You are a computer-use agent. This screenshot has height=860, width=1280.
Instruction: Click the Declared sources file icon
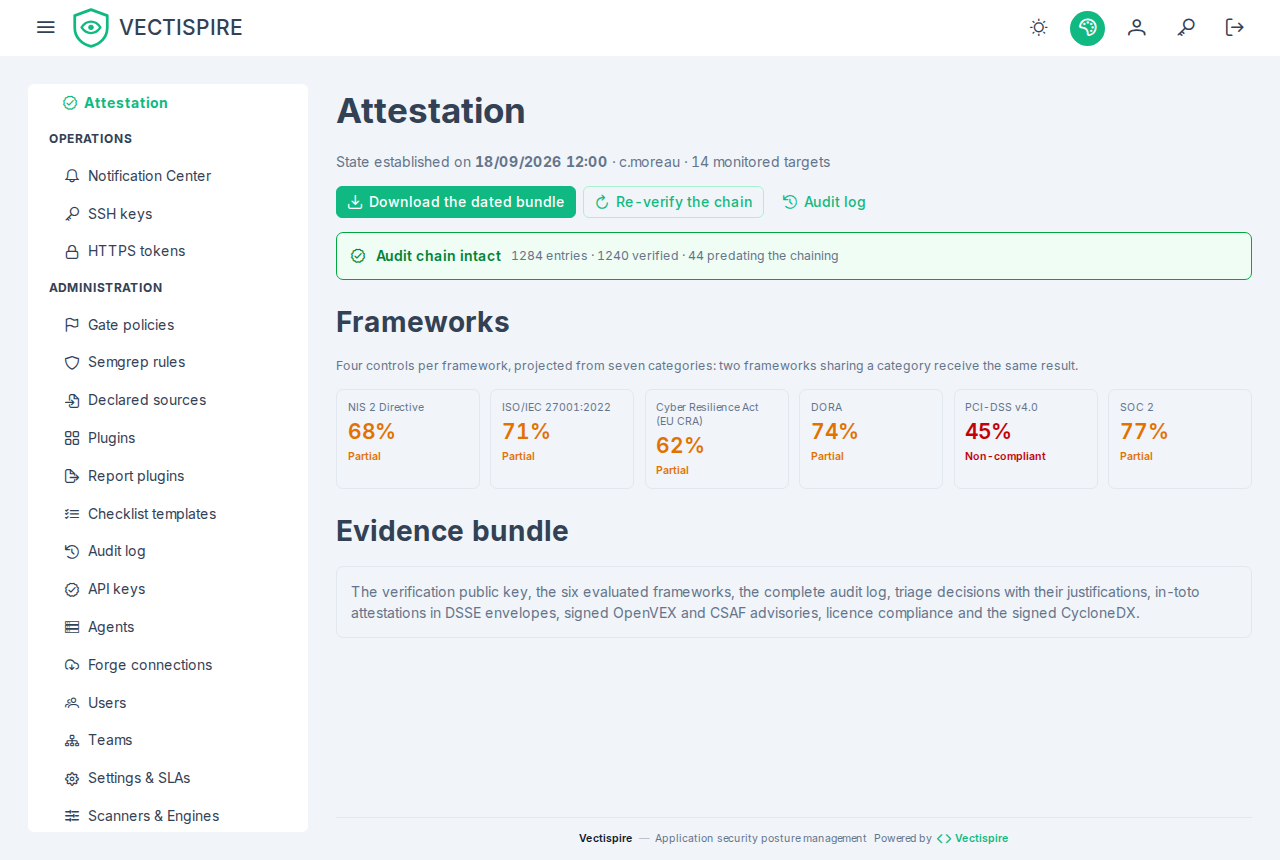point(72,400)
